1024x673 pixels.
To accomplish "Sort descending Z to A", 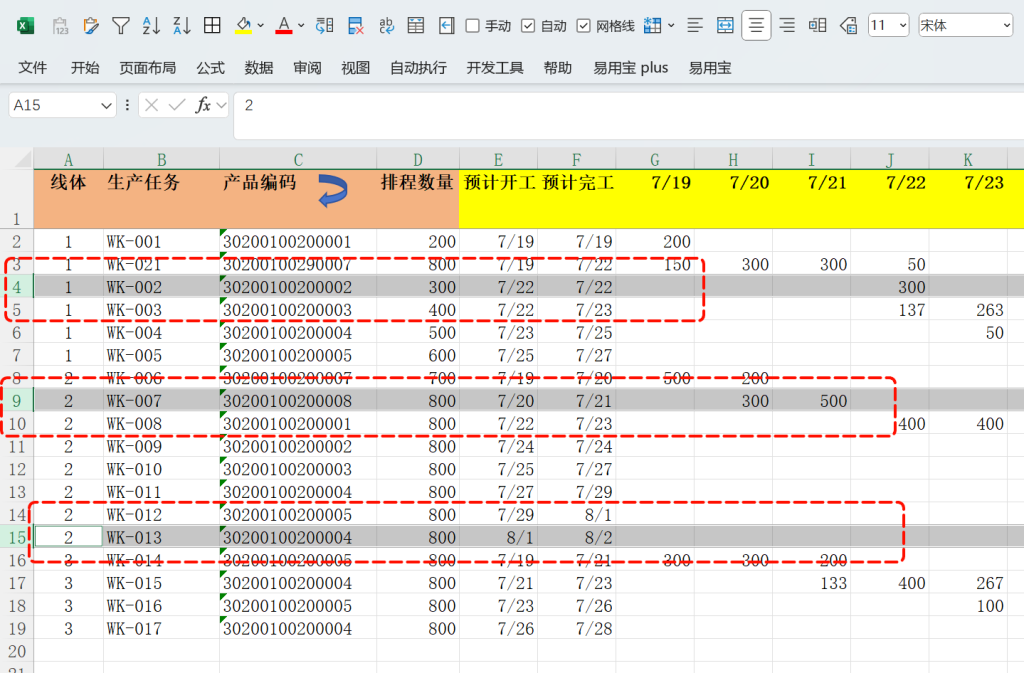I will coord(182,26).
